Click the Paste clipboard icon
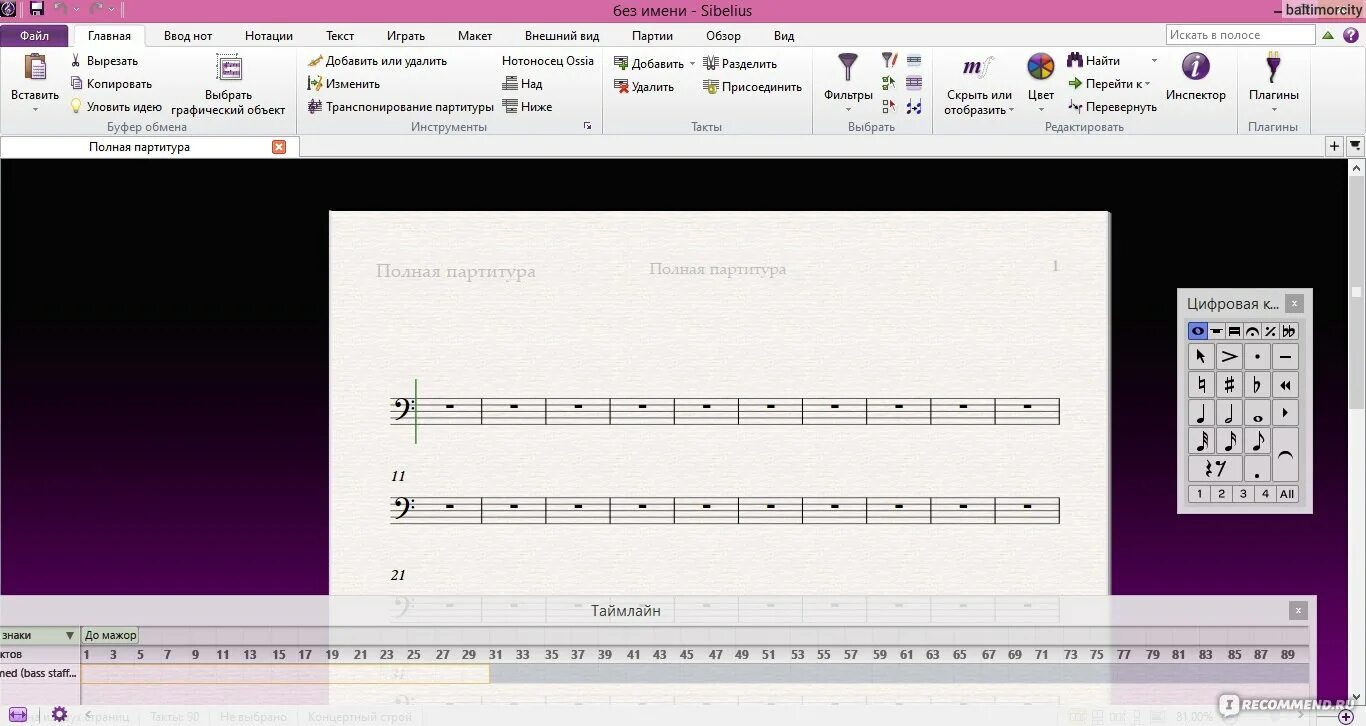This screenshot has height=726, width=1366. 35,68
